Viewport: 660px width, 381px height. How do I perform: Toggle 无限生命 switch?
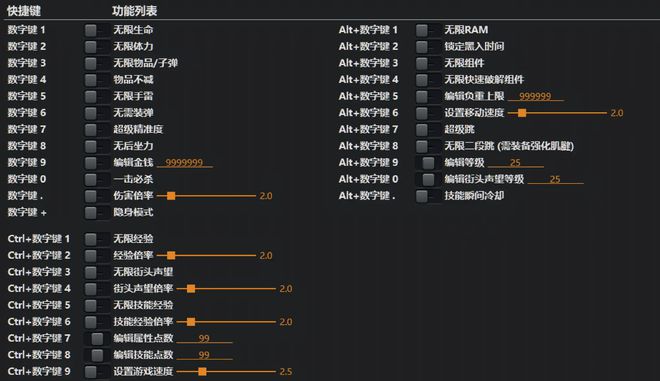coord(96,30)
